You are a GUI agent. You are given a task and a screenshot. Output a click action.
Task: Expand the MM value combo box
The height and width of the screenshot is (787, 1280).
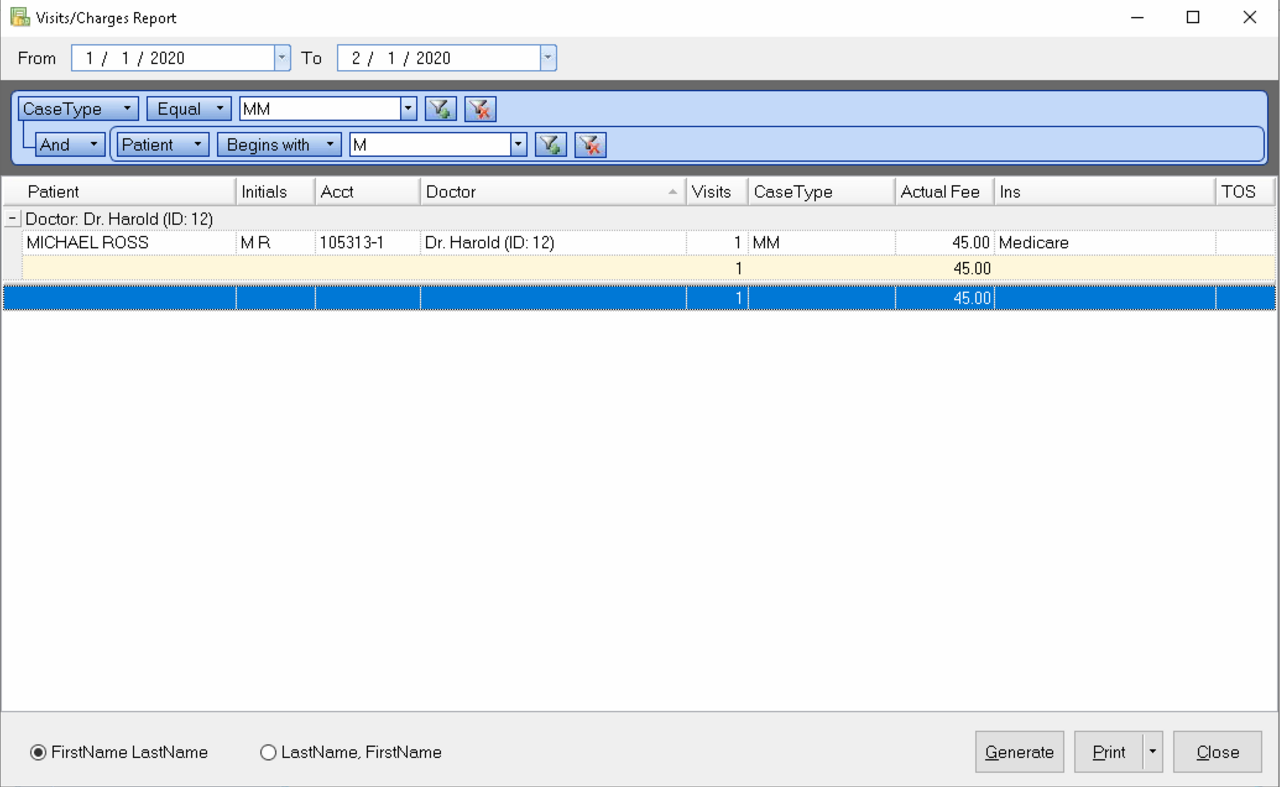408,108
